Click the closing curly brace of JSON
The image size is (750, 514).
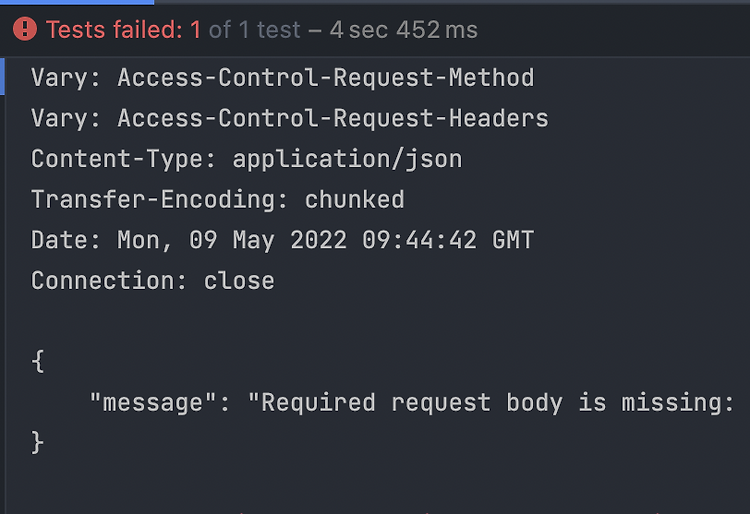tap(38, 442)
